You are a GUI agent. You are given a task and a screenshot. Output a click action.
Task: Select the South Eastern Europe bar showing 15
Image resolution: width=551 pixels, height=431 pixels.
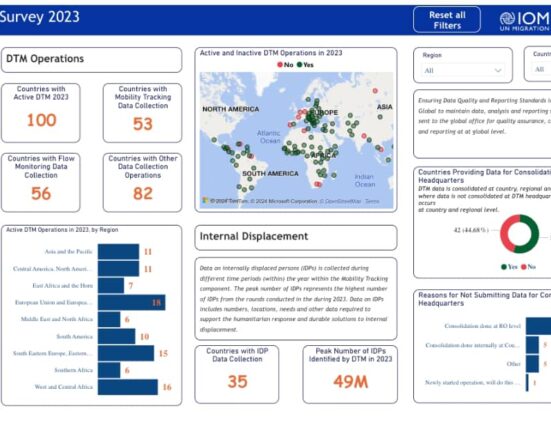point(126,353)
